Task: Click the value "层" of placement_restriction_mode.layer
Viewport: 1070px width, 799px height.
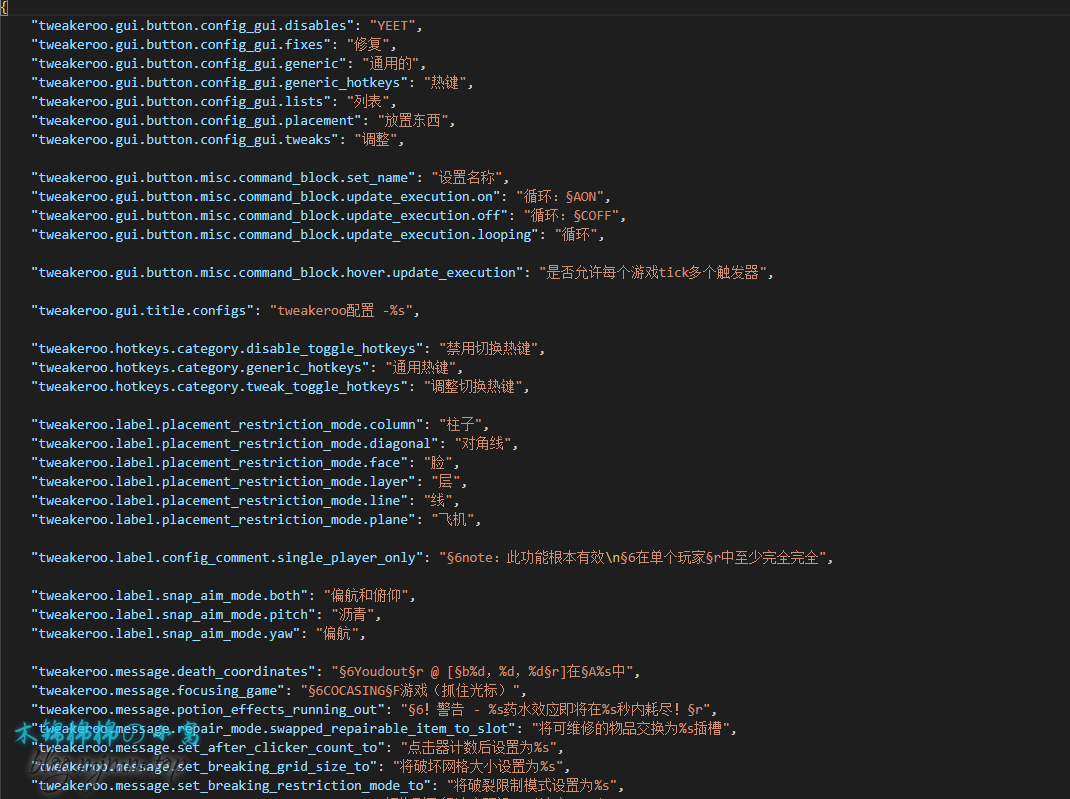Action: pos(446,482)
